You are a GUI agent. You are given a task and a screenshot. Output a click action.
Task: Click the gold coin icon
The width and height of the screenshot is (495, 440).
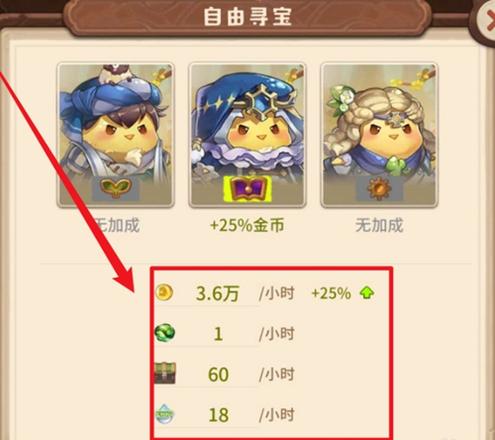(x=164, y=293)
